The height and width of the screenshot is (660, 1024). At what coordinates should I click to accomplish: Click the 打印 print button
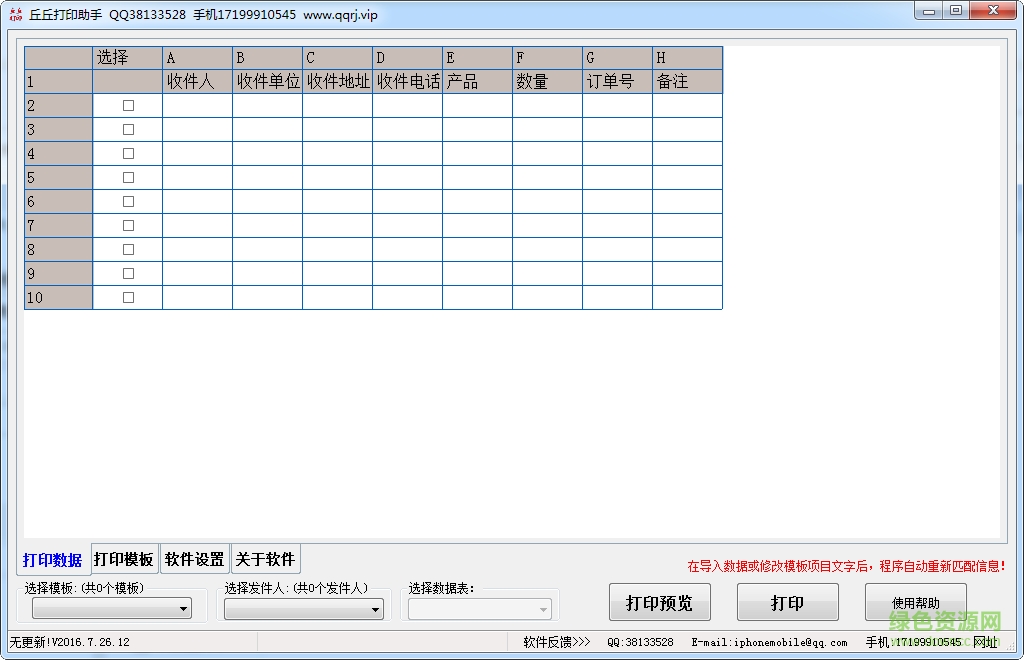[x=787, y=602]
